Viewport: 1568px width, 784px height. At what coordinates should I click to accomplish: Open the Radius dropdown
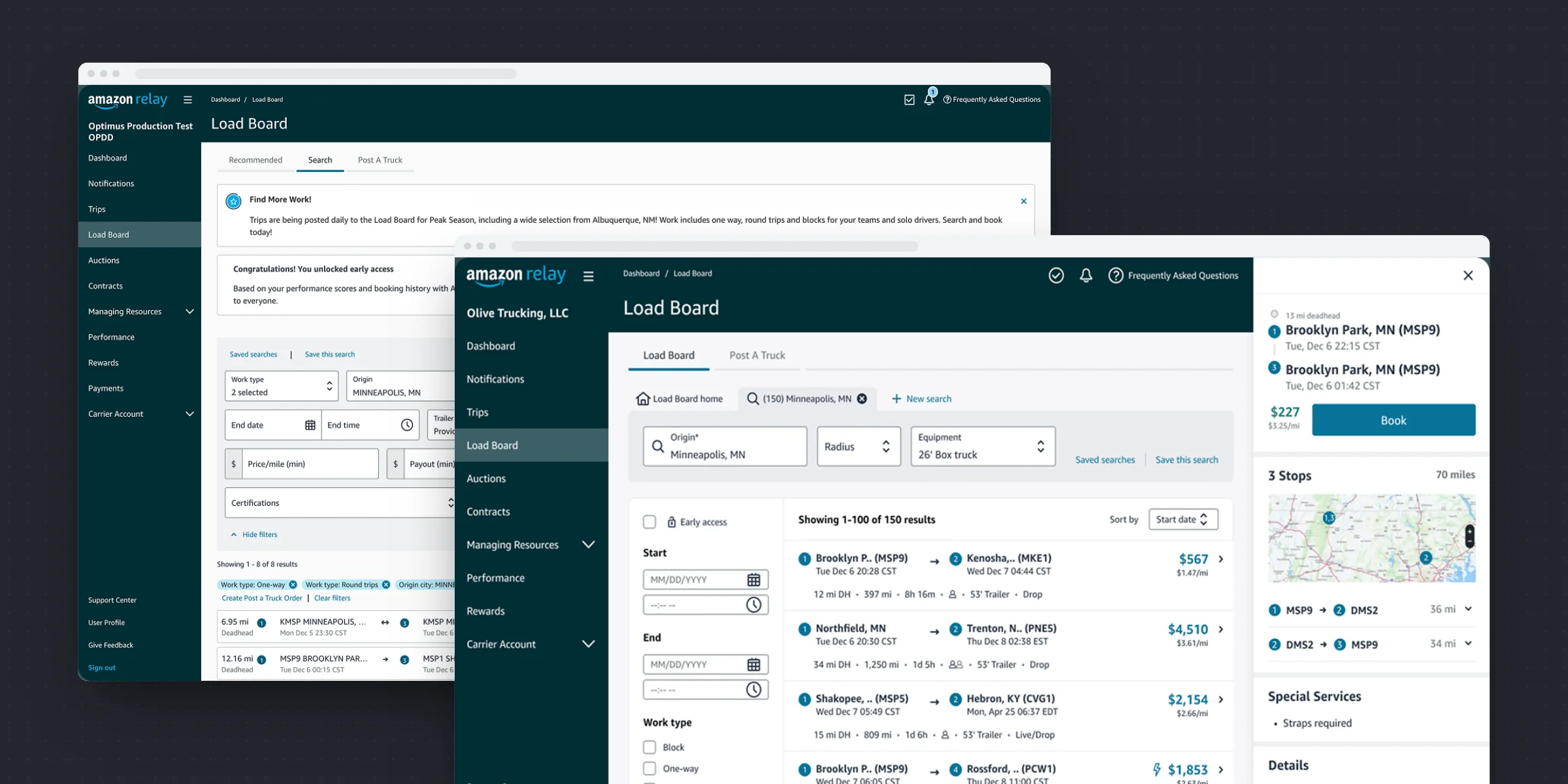pyautogui.click(x=858, y=446)
